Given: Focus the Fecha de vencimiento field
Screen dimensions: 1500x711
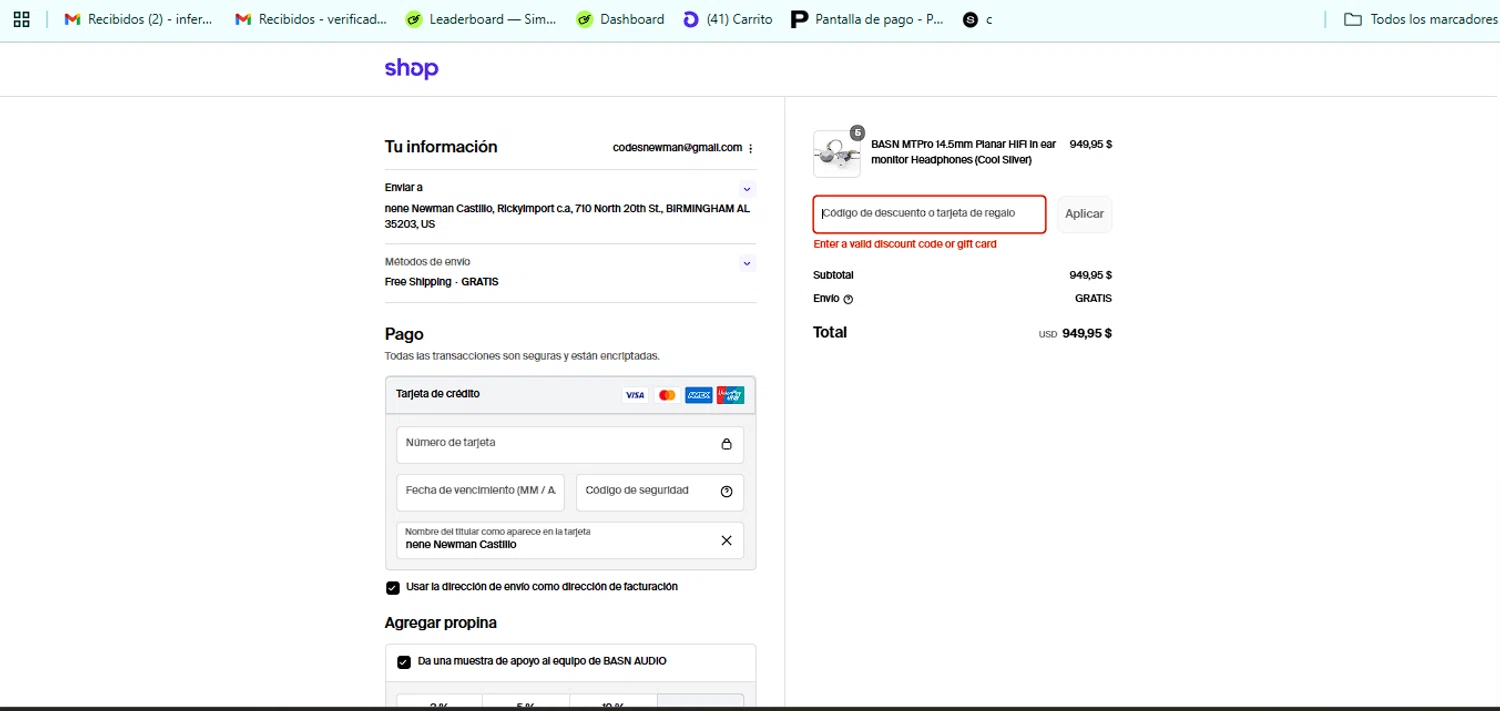Looking at the screenshot, I should 481,492.
